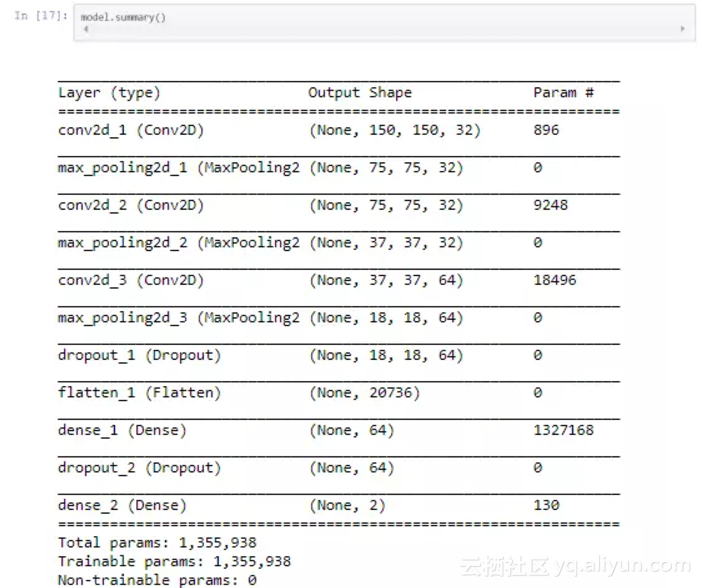
Task: Select output shape '(None, 37, 37, 32)'
Action: pos(386,243)
